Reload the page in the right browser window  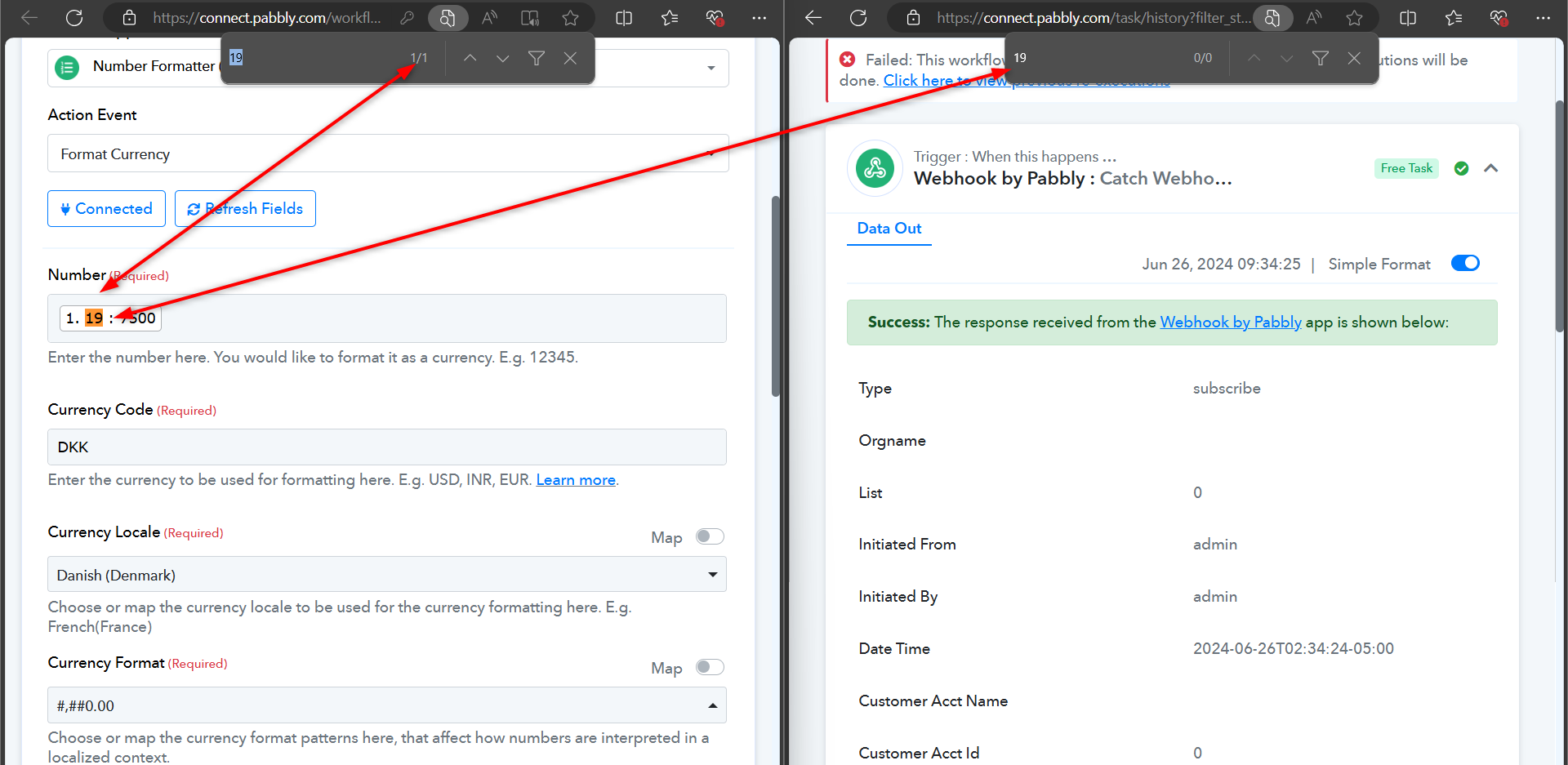(x=858, y=18)
